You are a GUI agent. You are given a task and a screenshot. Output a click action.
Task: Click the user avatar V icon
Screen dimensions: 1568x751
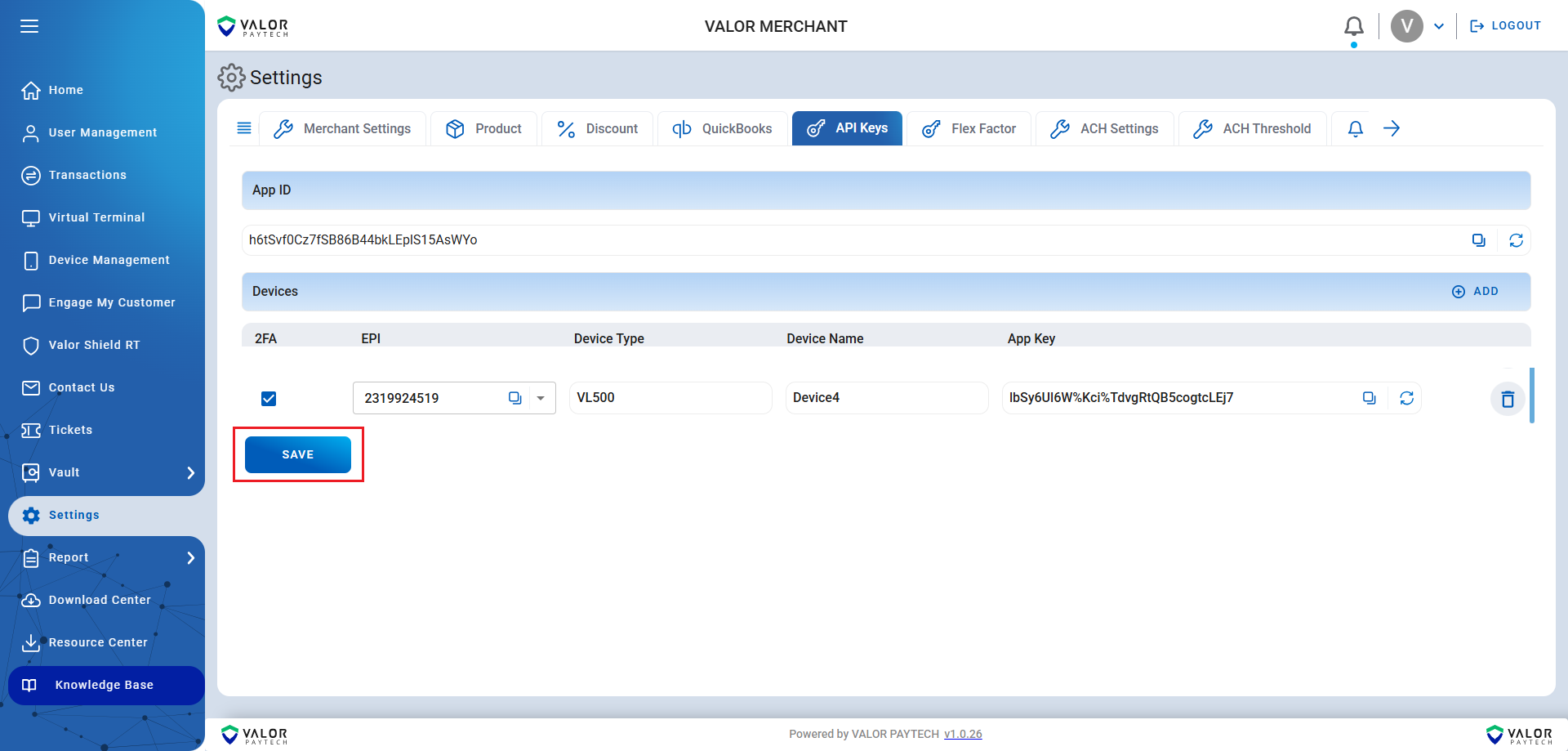[1406, 26]
